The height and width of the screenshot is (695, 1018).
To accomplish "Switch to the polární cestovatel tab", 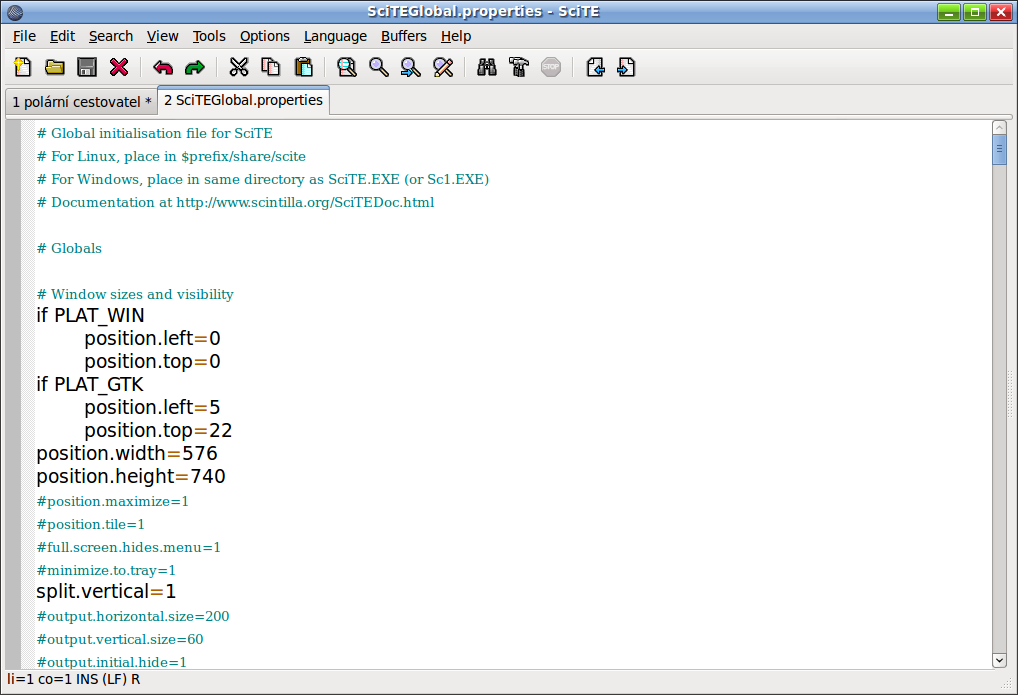I will [x=82, y=102].
